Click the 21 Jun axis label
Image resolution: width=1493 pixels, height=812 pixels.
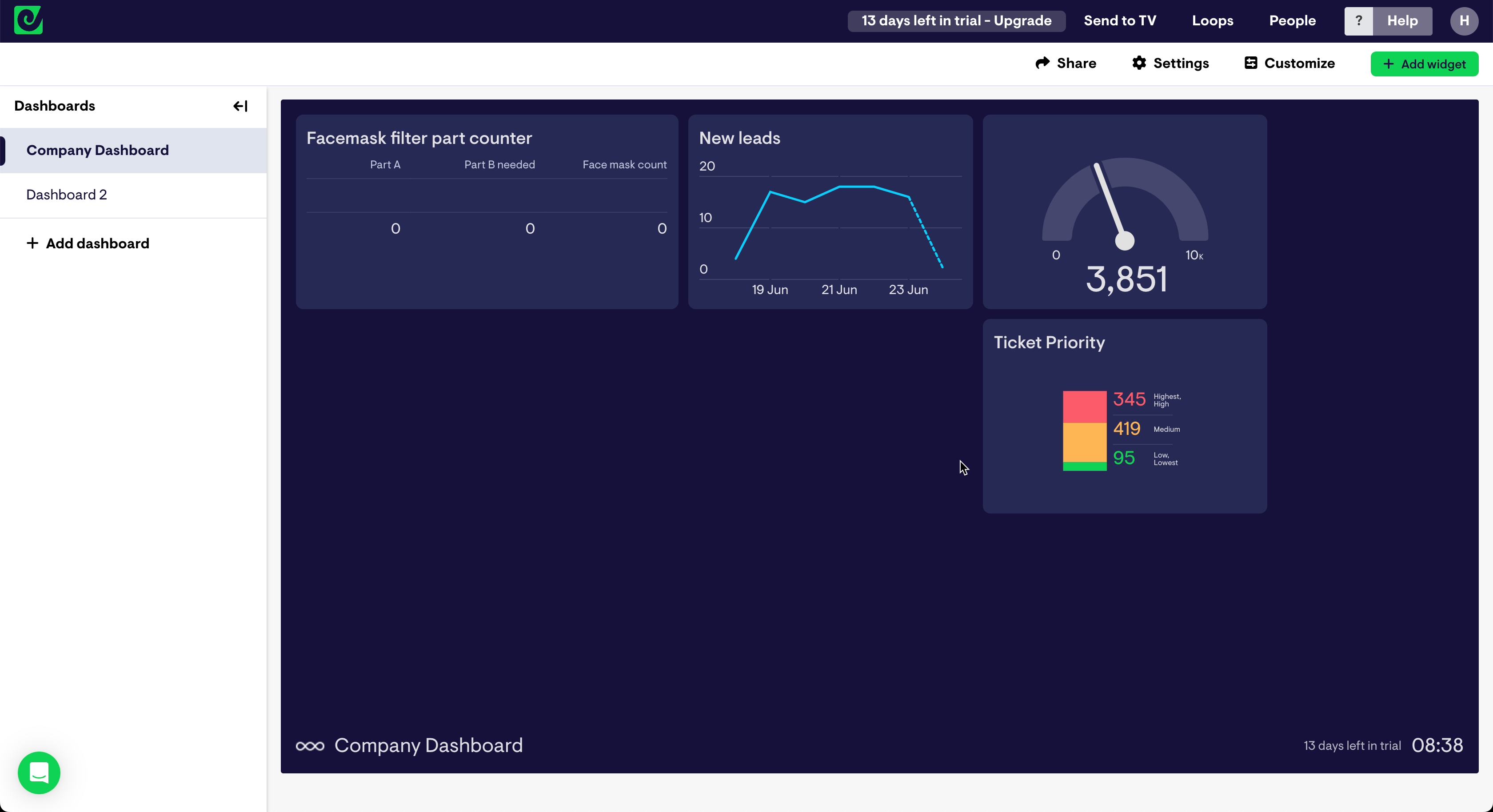pos(838,290)
